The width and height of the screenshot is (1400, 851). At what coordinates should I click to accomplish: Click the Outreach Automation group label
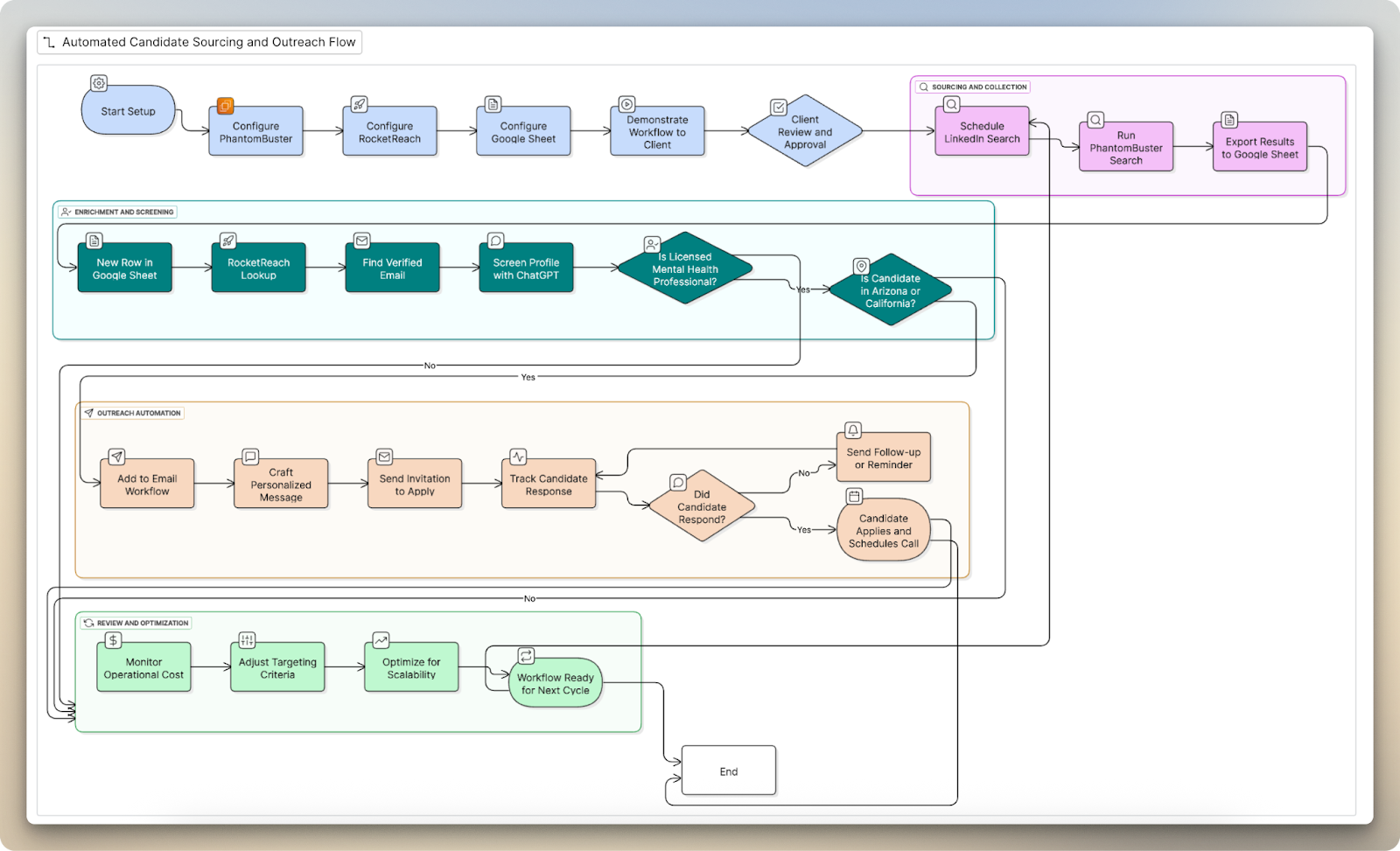[132, 413]
